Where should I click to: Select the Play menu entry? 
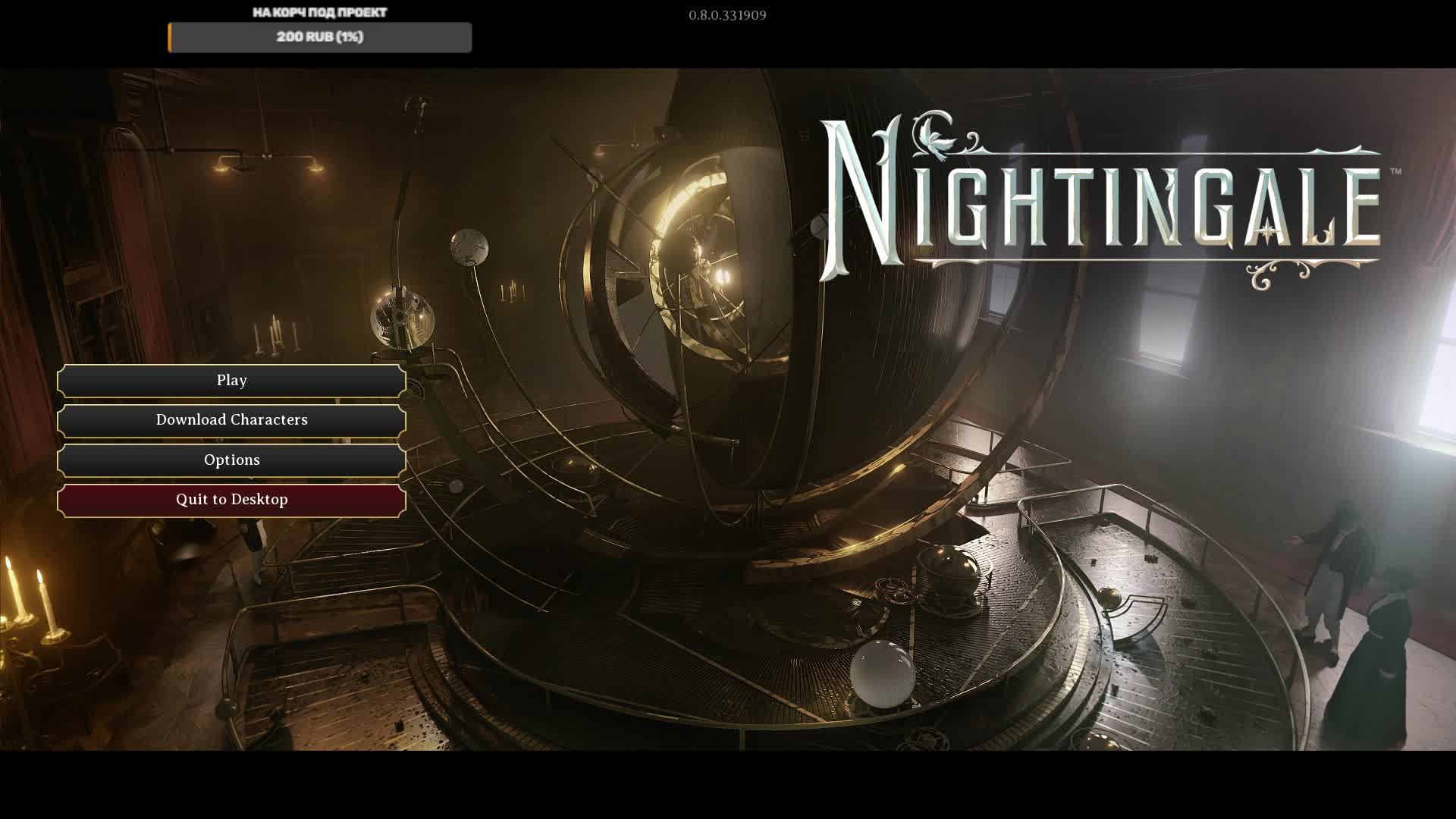231,380
